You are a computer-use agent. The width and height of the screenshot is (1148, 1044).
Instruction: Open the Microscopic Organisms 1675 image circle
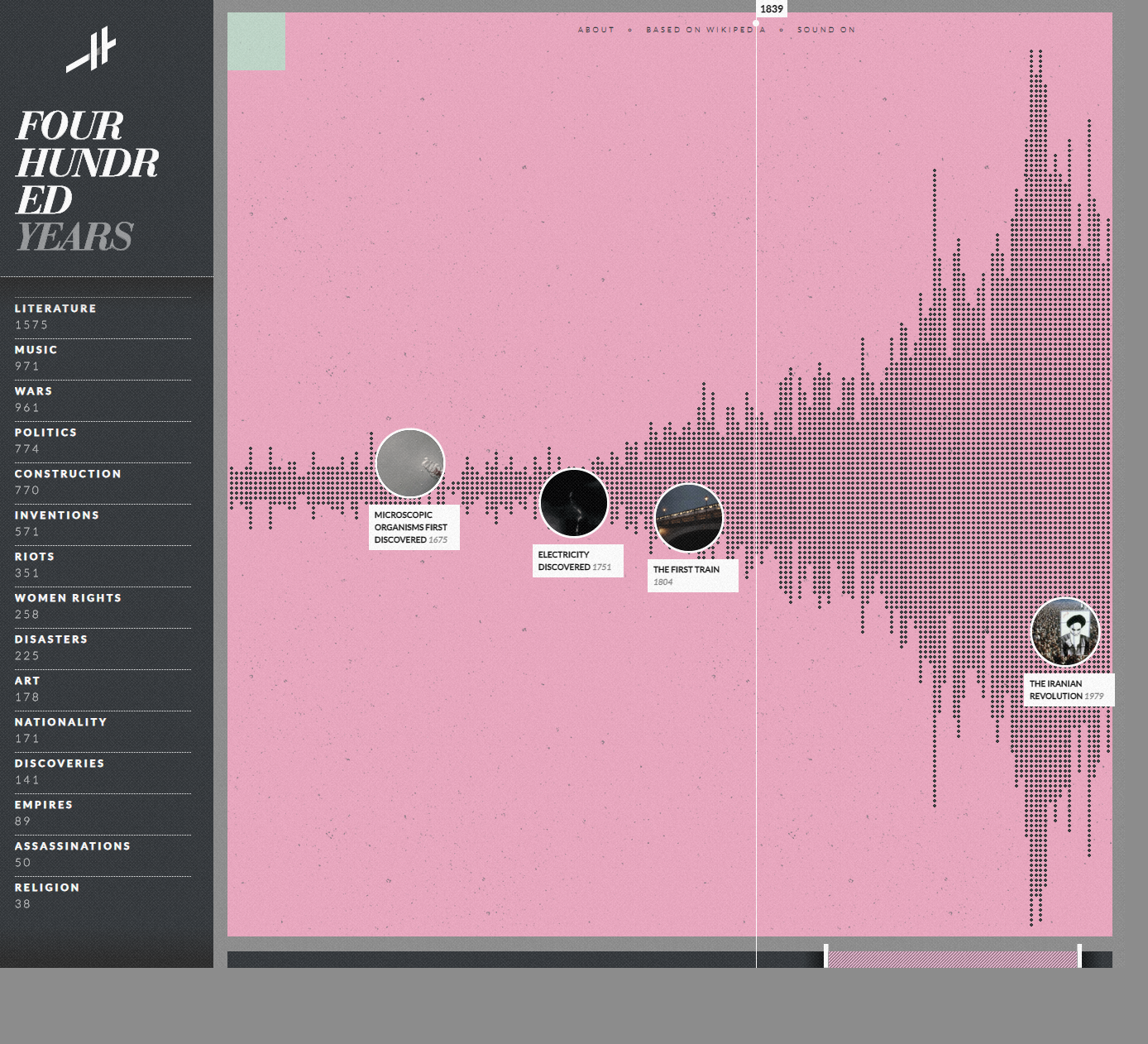pyautogui.click(x=410, y=464)
